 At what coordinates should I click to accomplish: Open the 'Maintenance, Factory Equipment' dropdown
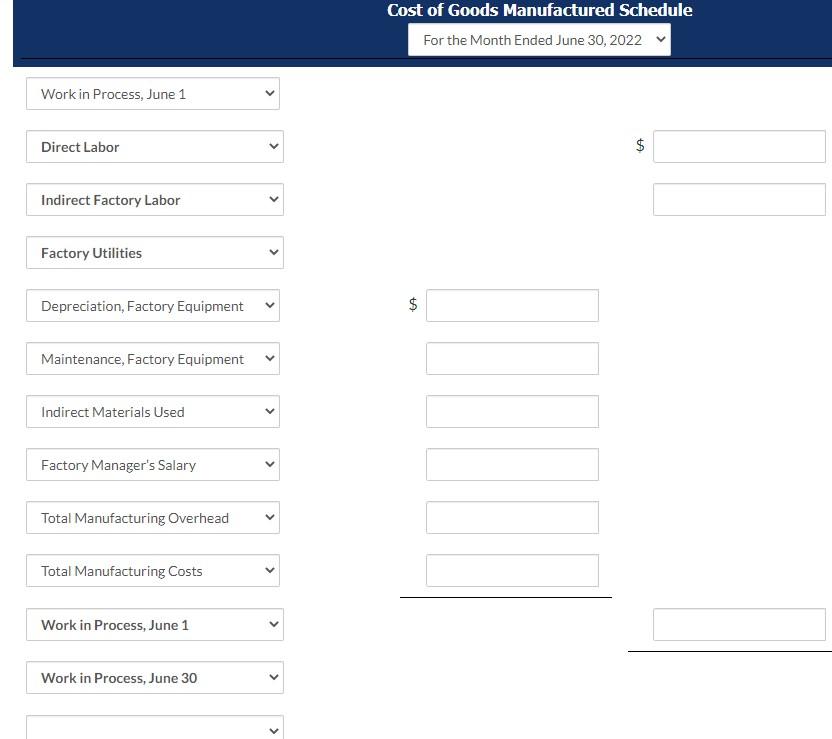[x=152, y=358]
